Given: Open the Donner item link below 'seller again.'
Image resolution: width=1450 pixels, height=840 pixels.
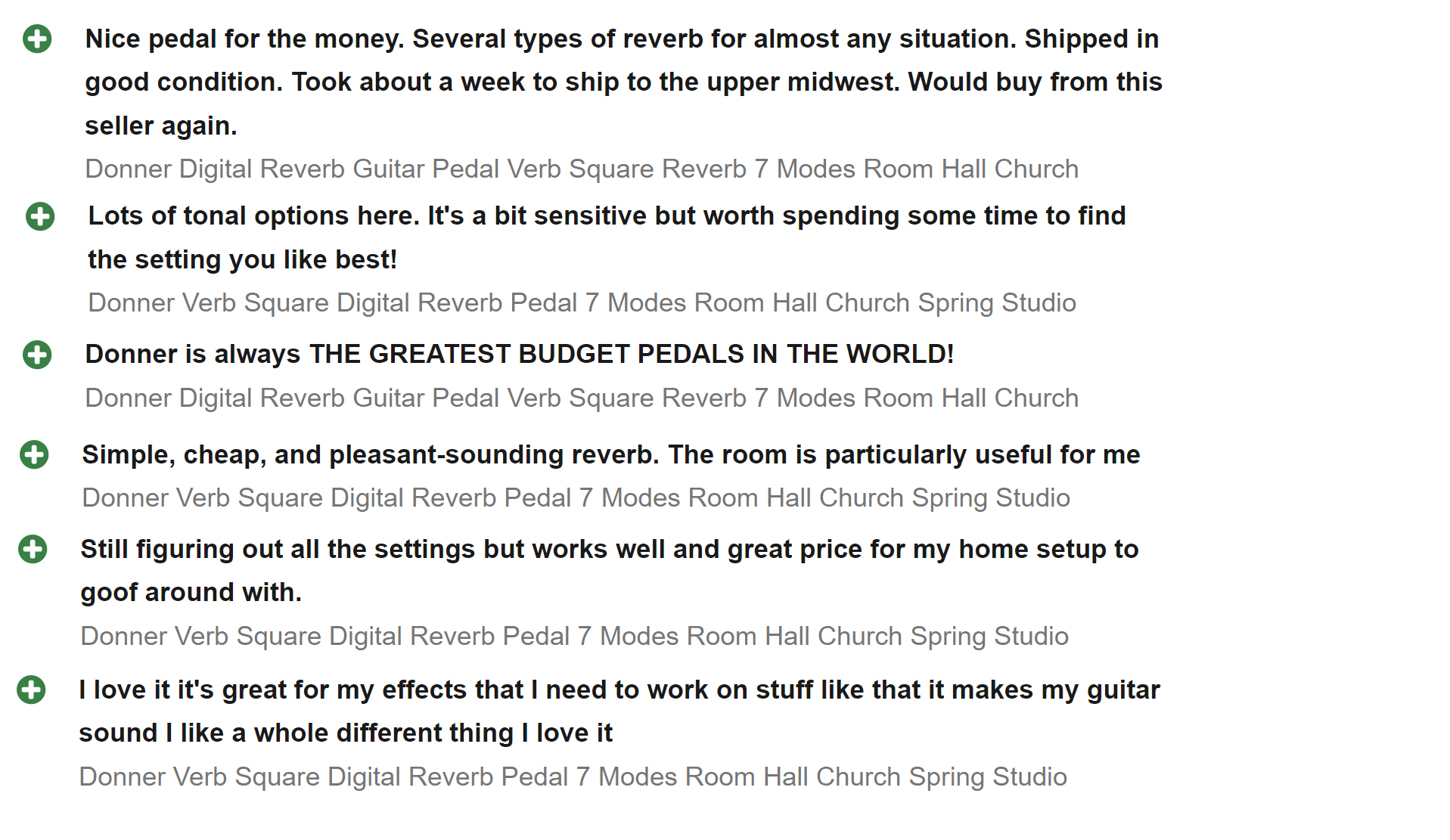Looking at the screenshot, I should point(582,169).
